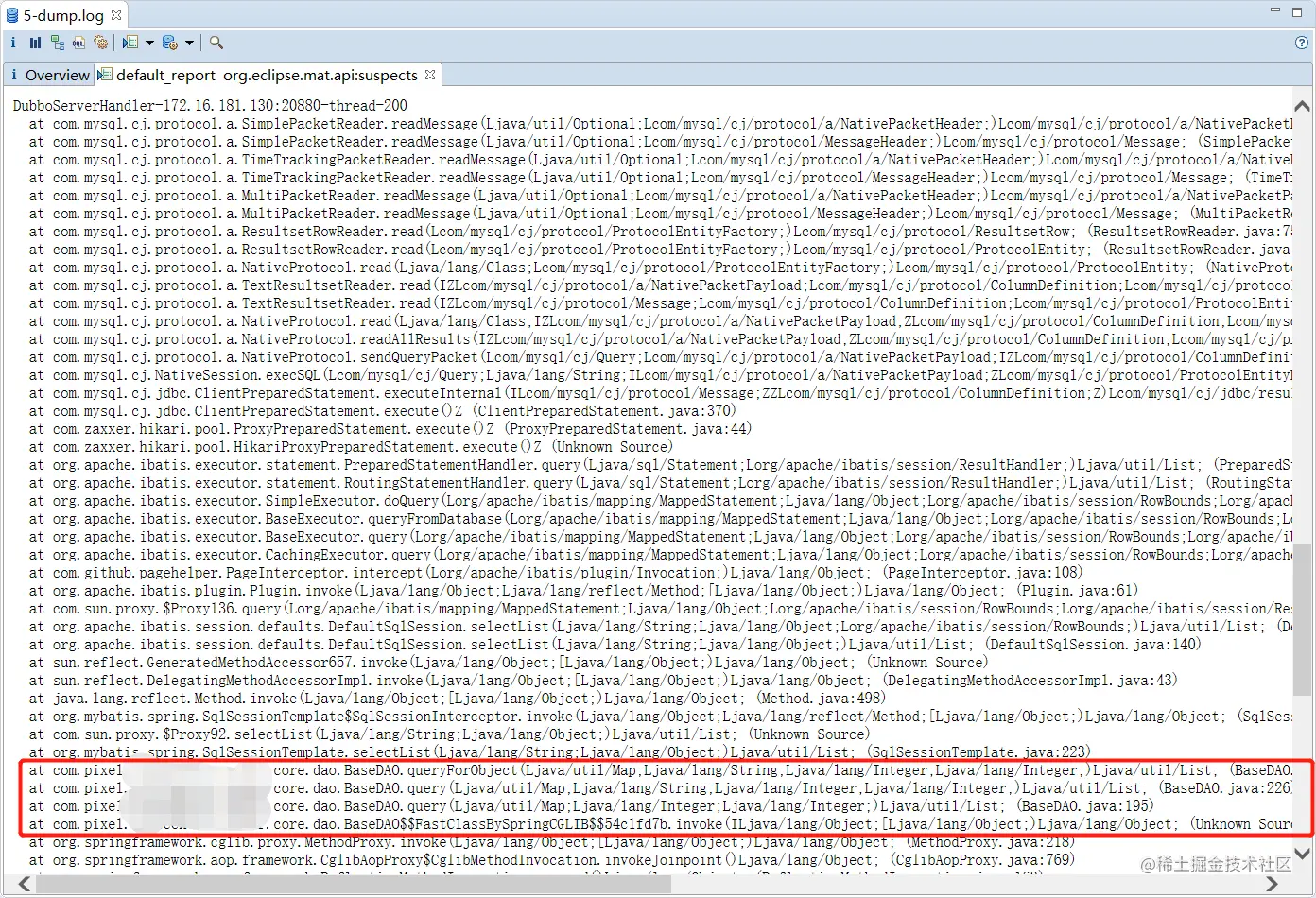Open the Help question mark icon

coord(1302,43)
